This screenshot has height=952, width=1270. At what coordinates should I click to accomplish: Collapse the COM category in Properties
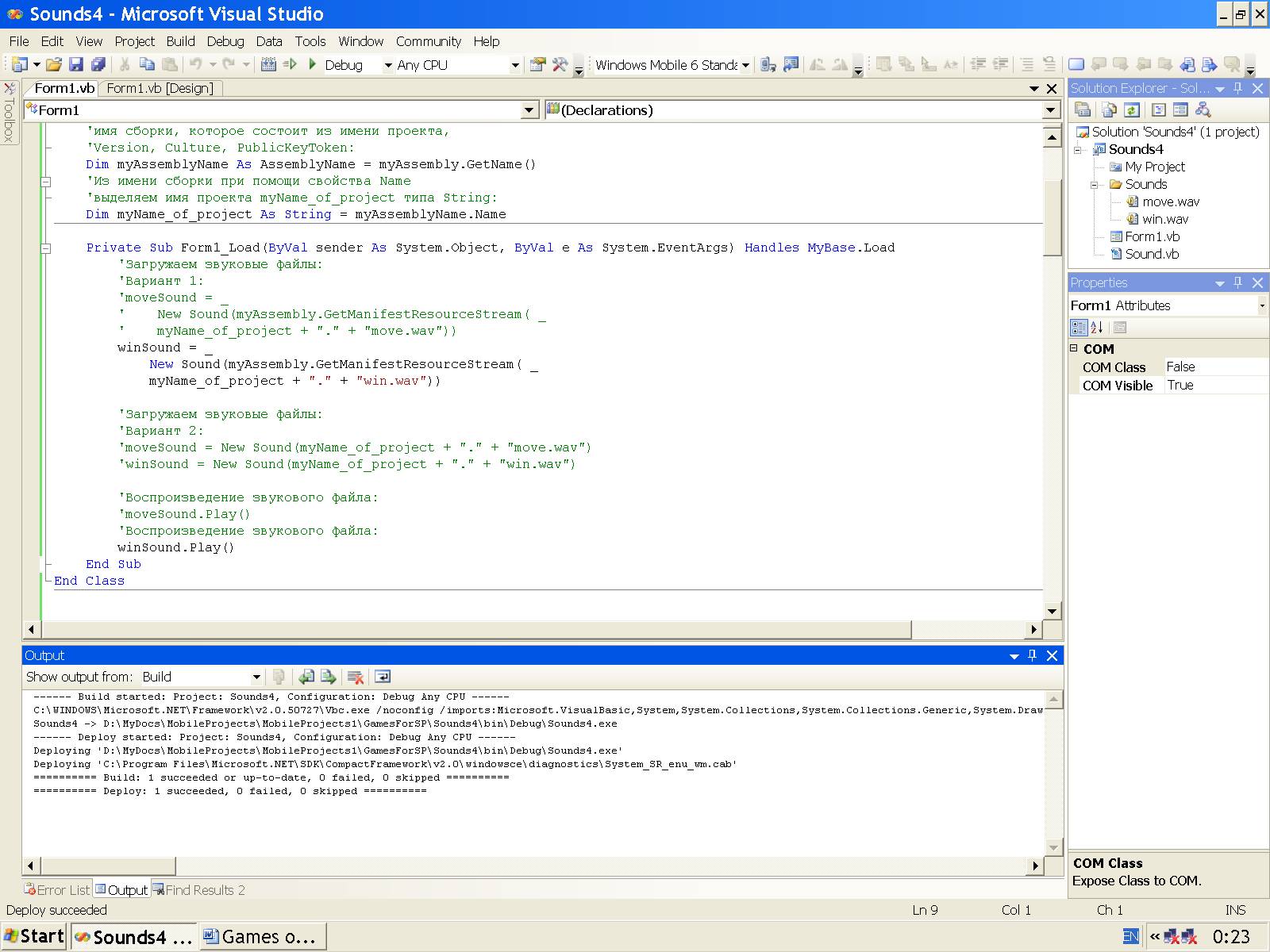point(1074,348)
